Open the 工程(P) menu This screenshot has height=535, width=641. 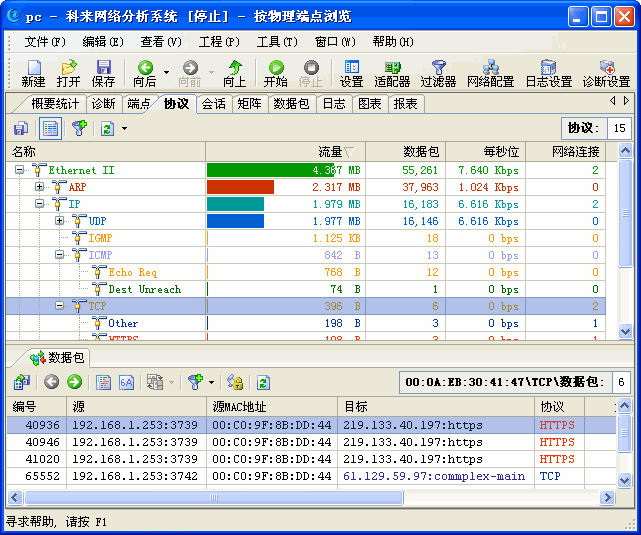point(219,42)
